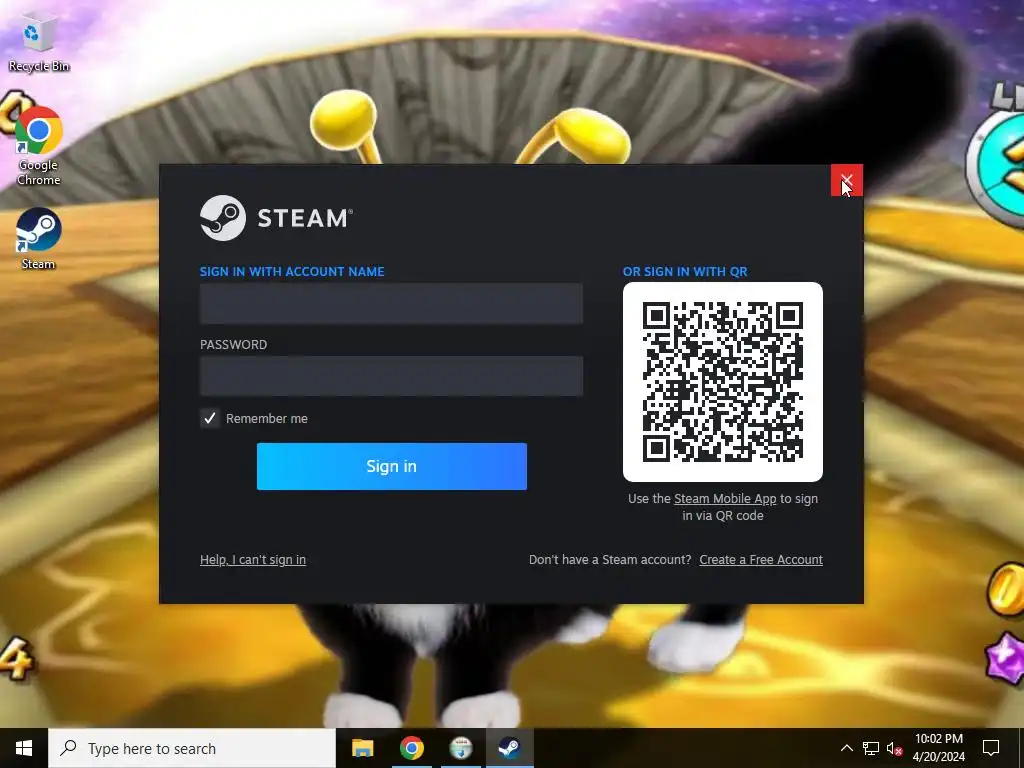Click the PASSWORD label
This screenshot has width=1024, height=768.
233,345
